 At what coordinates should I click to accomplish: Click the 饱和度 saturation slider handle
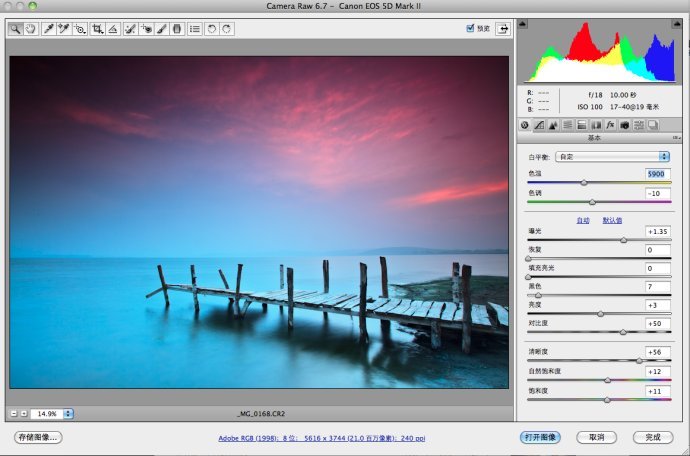pos(607,400)
